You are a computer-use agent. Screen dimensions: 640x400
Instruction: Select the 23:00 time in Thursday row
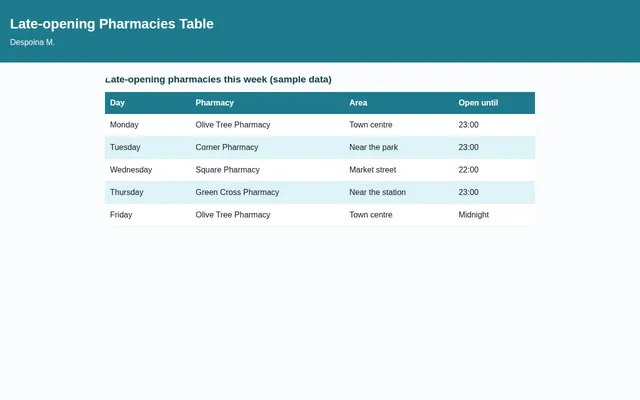pyautogui.click(x=494, y=192)
